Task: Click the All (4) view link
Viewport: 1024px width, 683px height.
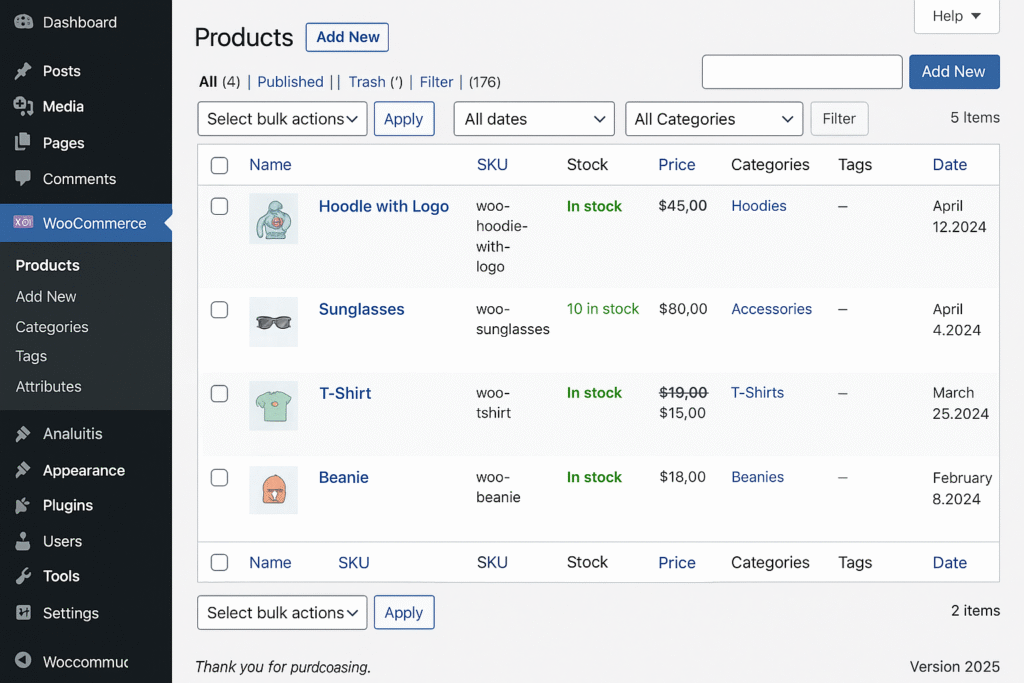Action: (x=219, y=82)
